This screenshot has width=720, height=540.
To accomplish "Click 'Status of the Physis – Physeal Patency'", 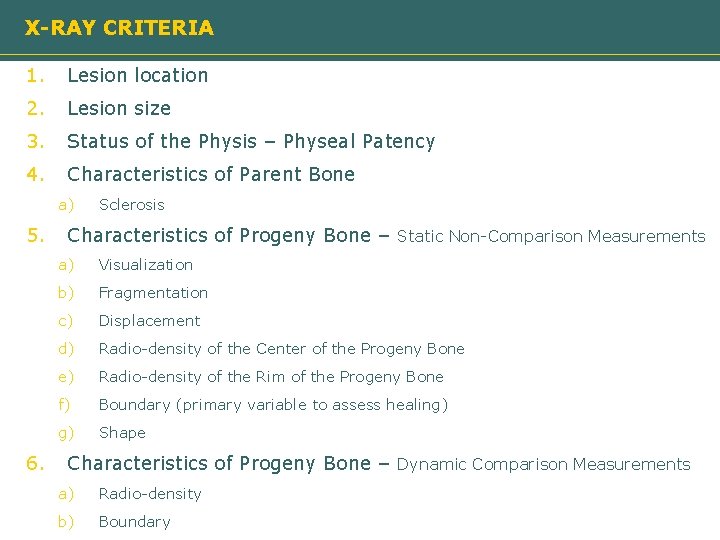I will [x=251, y=141].
